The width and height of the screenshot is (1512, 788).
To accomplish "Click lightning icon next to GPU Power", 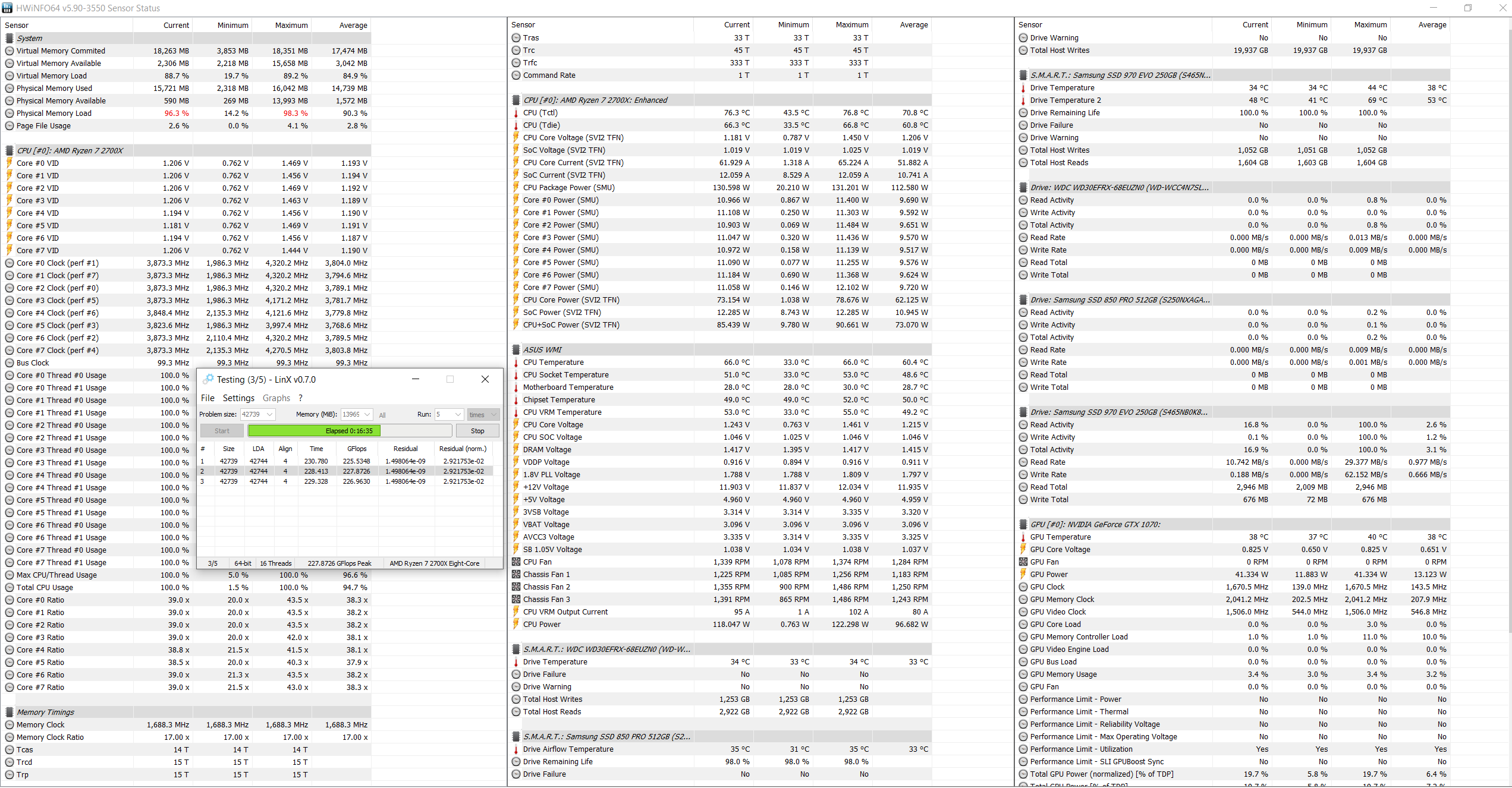I will (x=1023, y=575).
